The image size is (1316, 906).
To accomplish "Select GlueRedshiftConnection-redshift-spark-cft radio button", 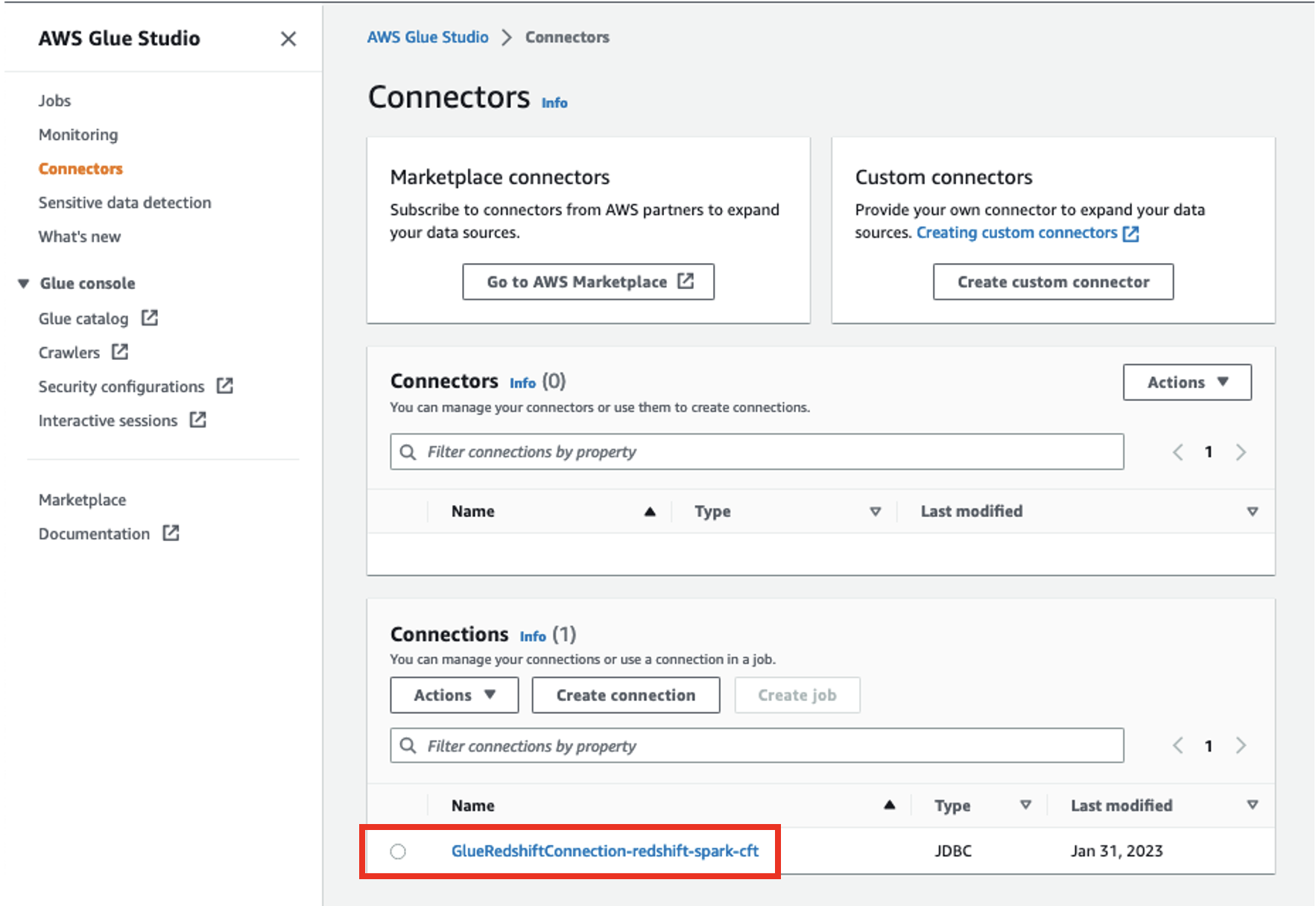I will coord(398,851).
